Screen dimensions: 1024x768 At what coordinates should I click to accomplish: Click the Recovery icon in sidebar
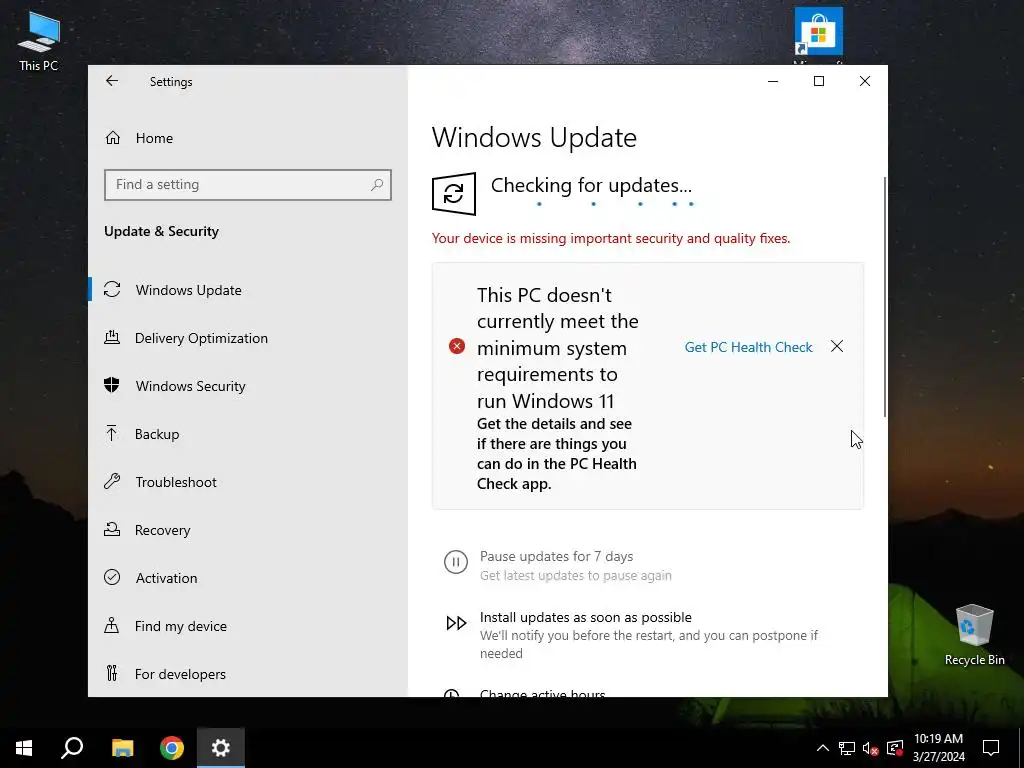(112, 529)
